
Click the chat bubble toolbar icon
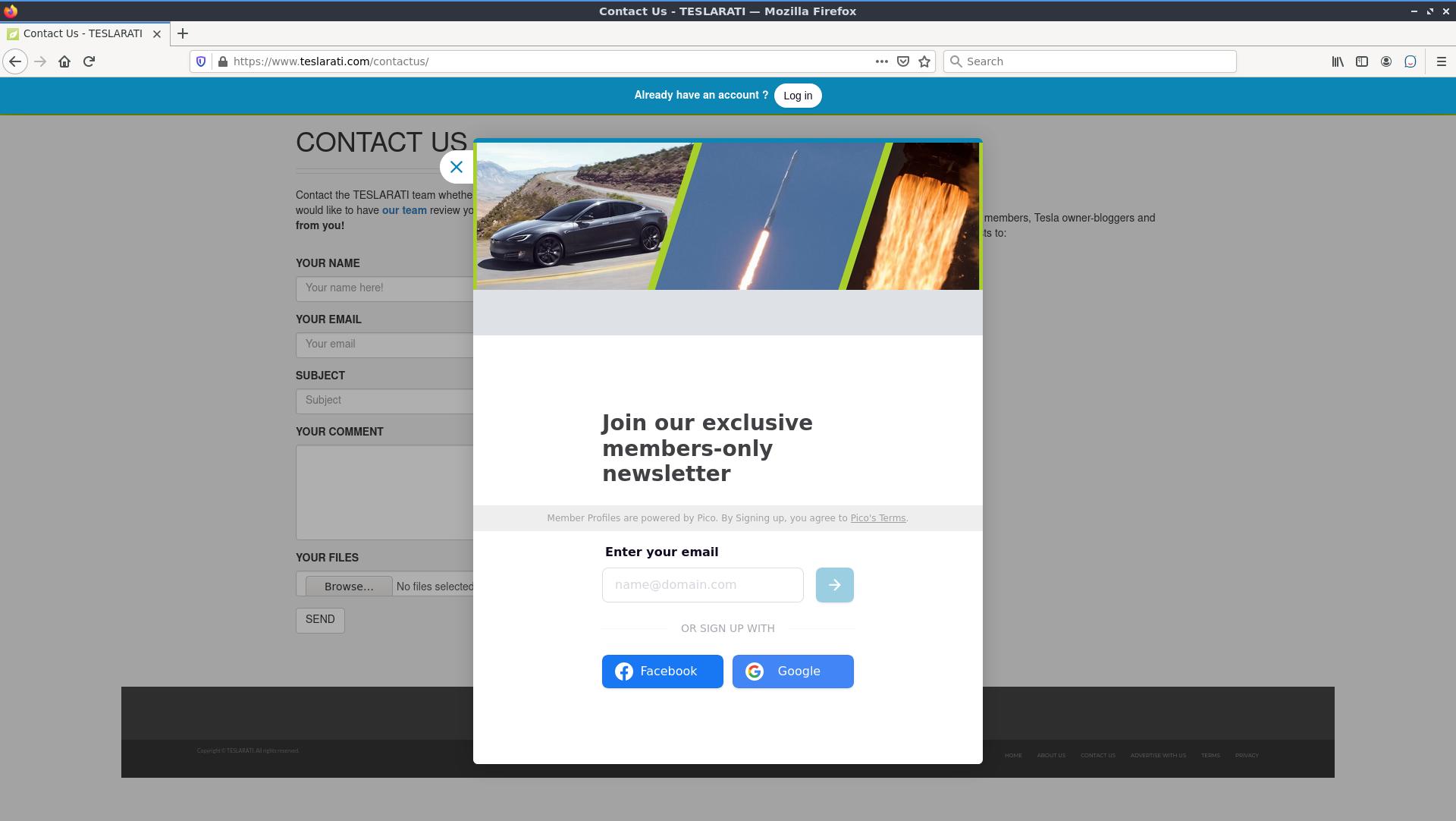coord(1410,61)
